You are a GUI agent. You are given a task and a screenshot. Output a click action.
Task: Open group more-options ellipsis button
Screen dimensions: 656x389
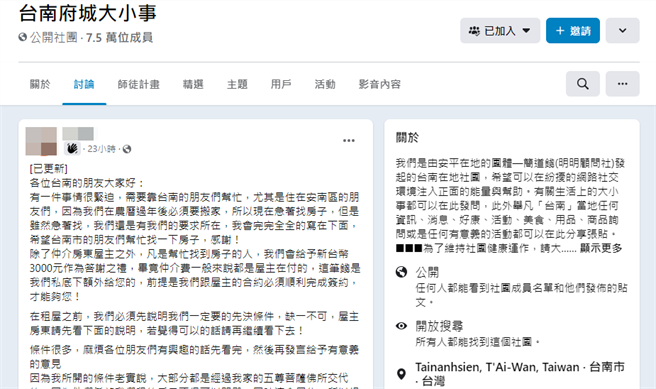point(623,84)
